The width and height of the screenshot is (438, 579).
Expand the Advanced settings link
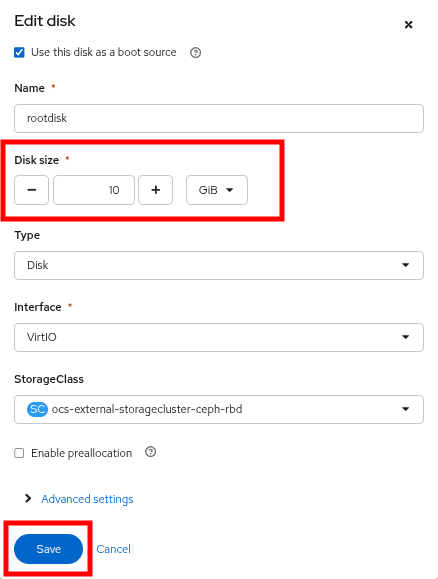click(x=87, y=499)
